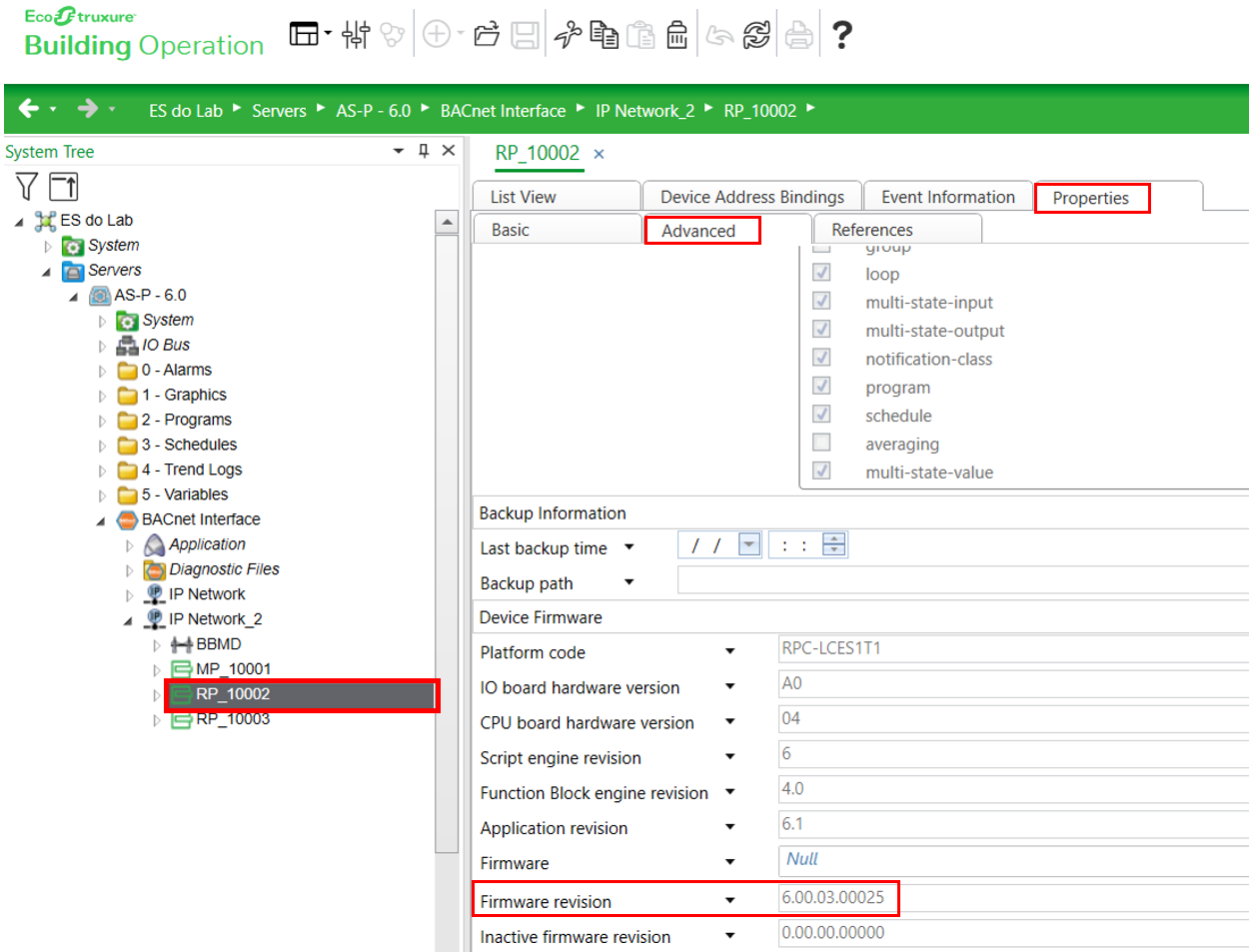Click the System Tree scrollbar up arrow
Screen dimensions: 1250x952
447,223
